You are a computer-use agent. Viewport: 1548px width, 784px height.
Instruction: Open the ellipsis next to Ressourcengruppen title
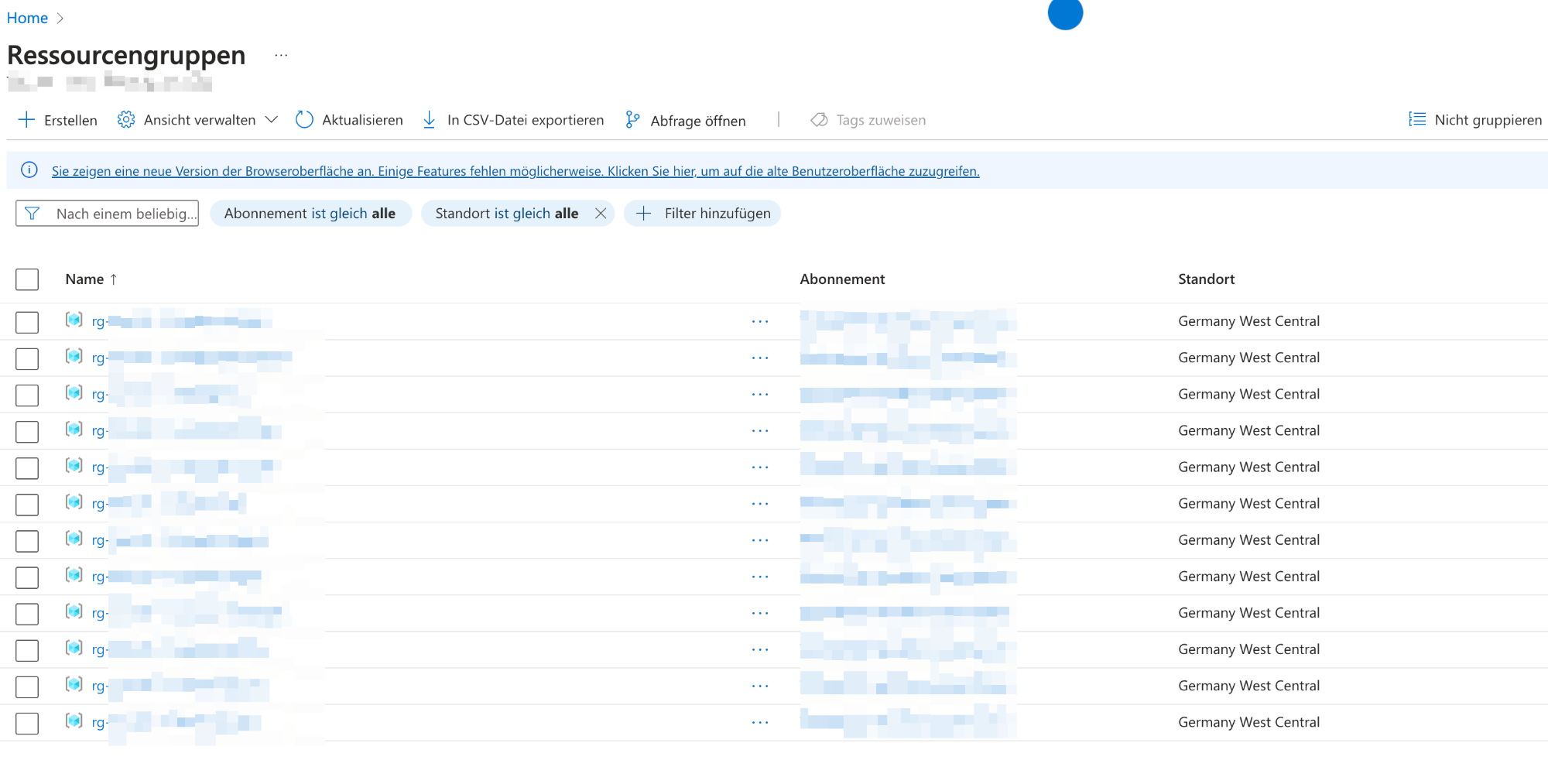tap(281, 56)
